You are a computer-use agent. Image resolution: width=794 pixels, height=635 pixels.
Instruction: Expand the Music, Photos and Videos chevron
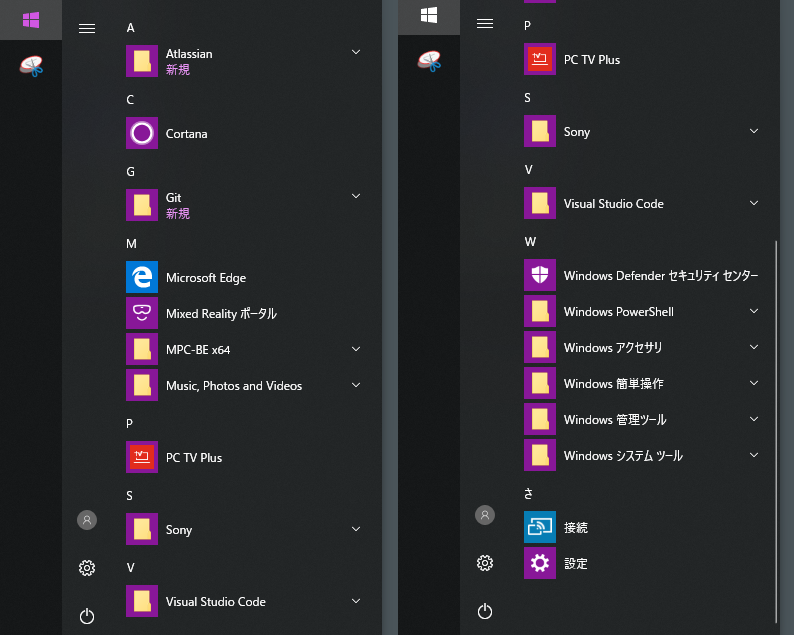tap(356, 385)
